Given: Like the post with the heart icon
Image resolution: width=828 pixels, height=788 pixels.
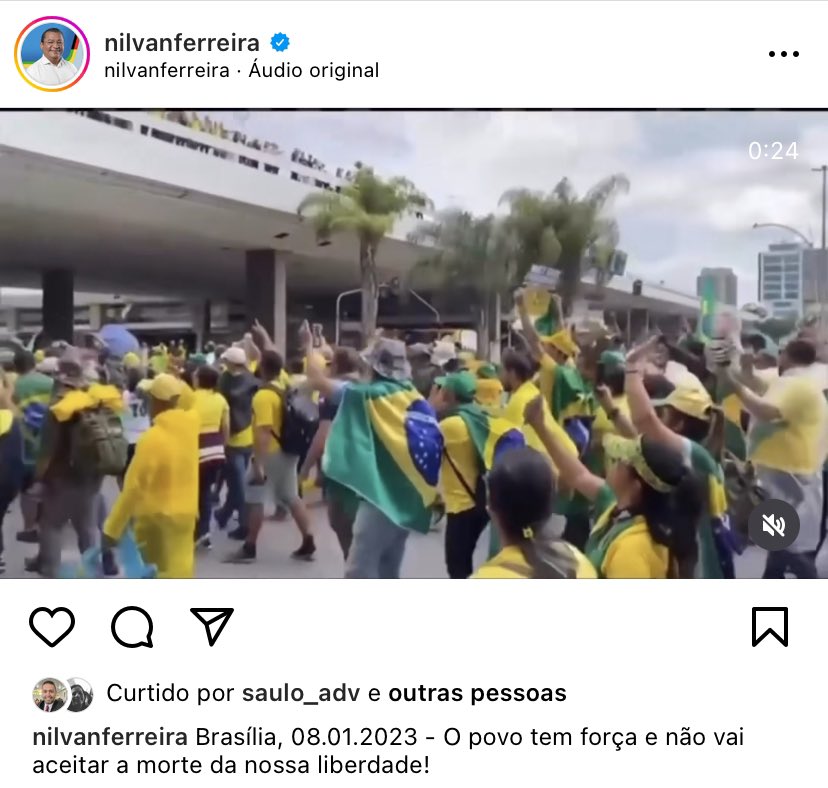Looking at the screenshot, I should pos(52,626).
